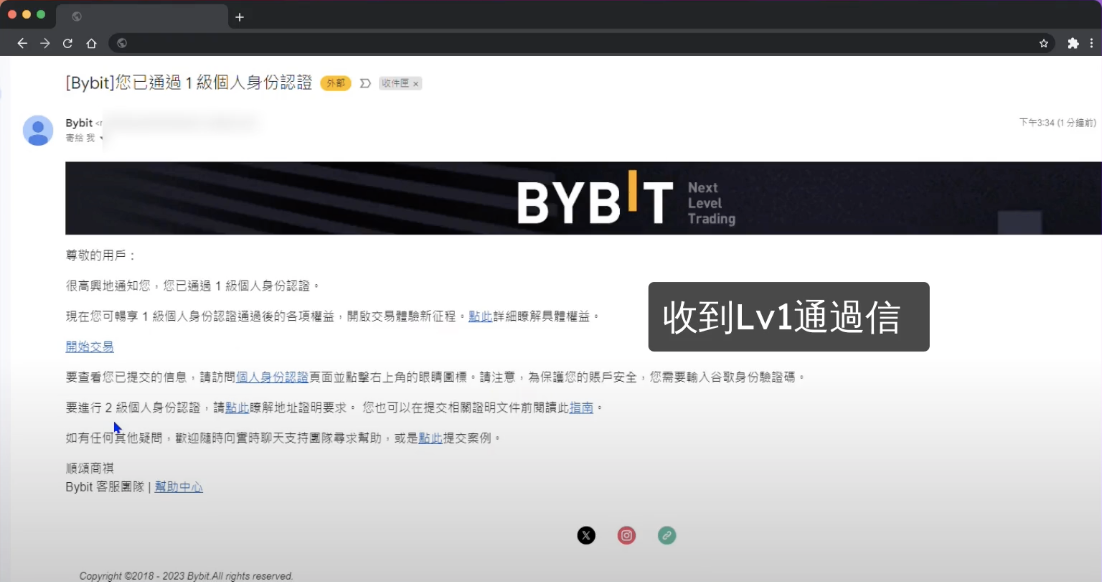Open the 個人身份認證 link
Screen dimensions: 1102x582
(x=272, y=377)
